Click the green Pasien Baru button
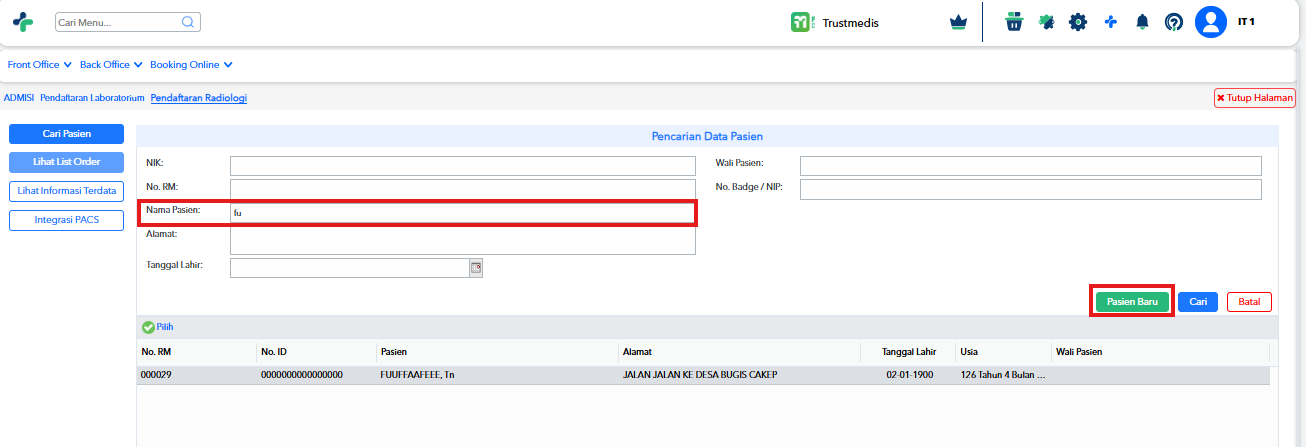 point(1132,302)
